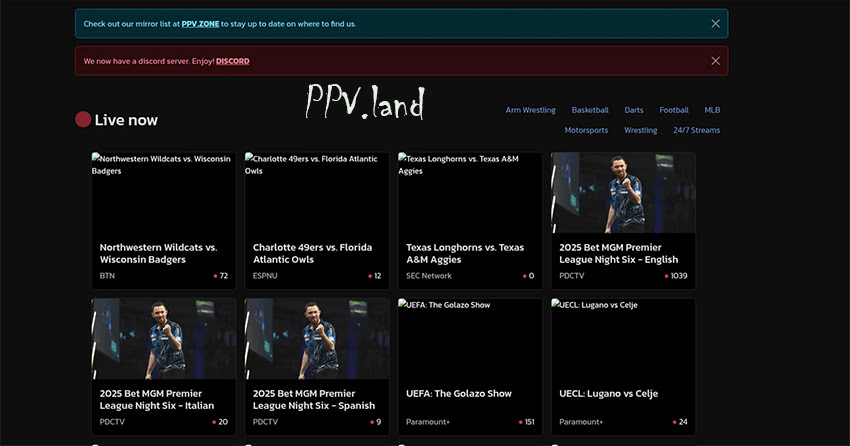Filter by Arm Wrestling category

coord(530,110)
